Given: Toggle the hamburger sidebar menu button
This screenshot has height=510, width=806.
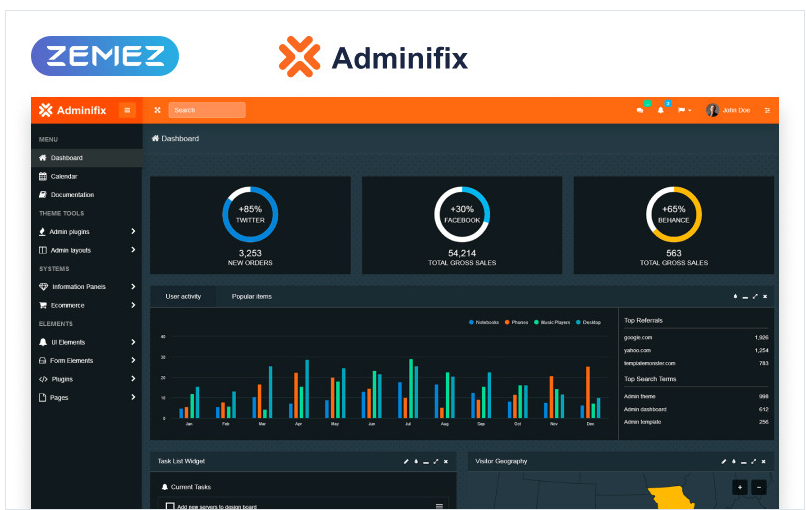Looking at the screenshot, I should point(127,110).
